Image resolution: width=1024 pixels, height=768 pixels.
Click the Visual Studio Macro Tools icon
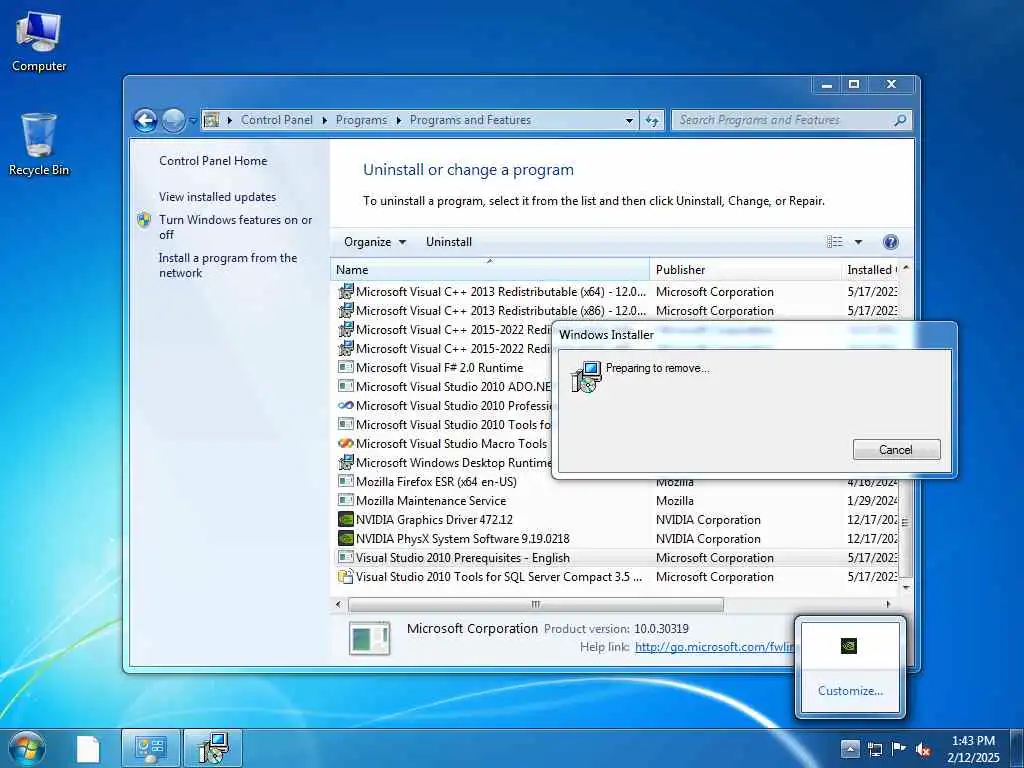coord(345,443)
